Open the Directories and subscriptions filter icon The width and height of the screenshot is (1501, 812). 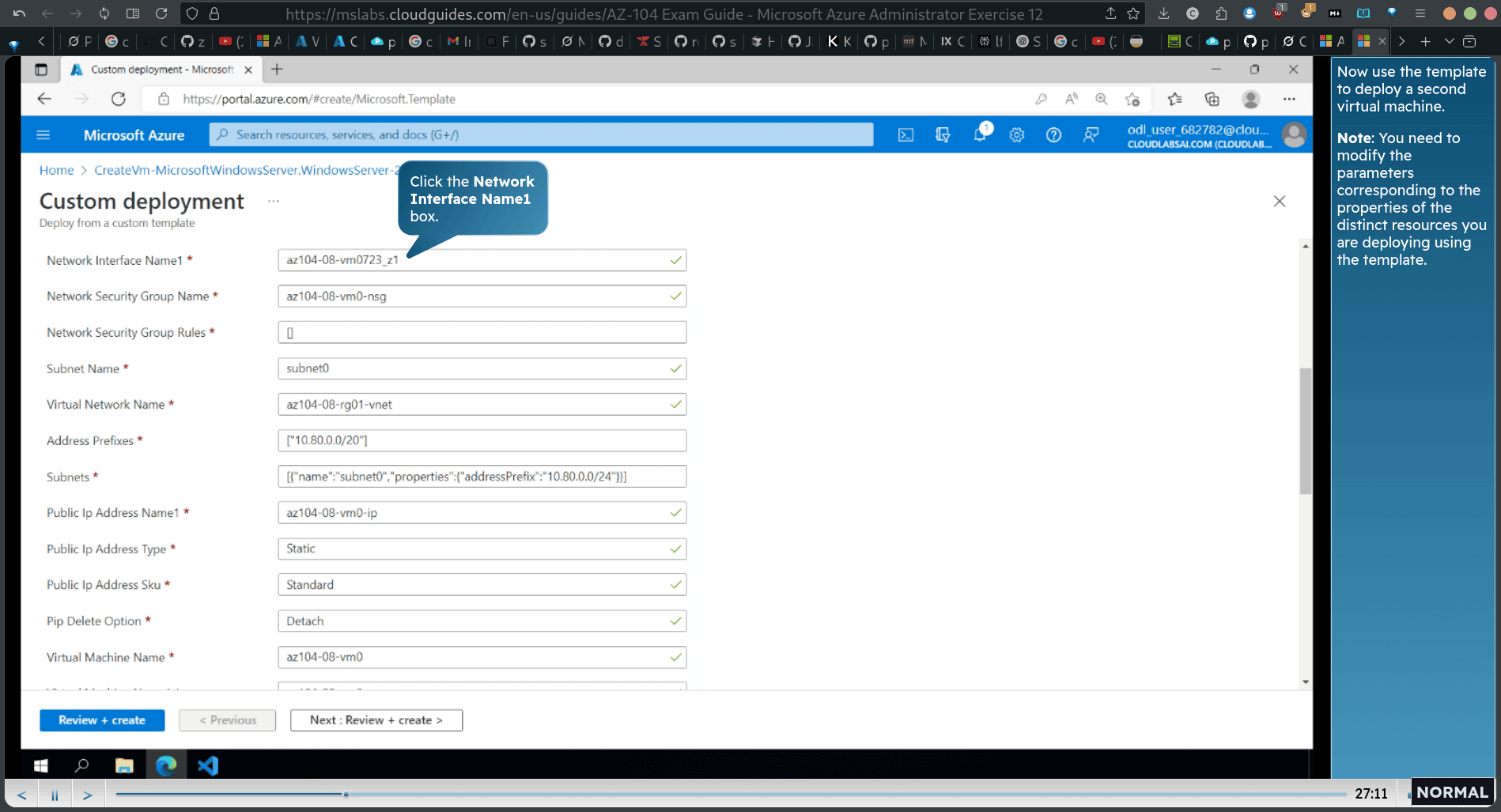coord(943,135)
